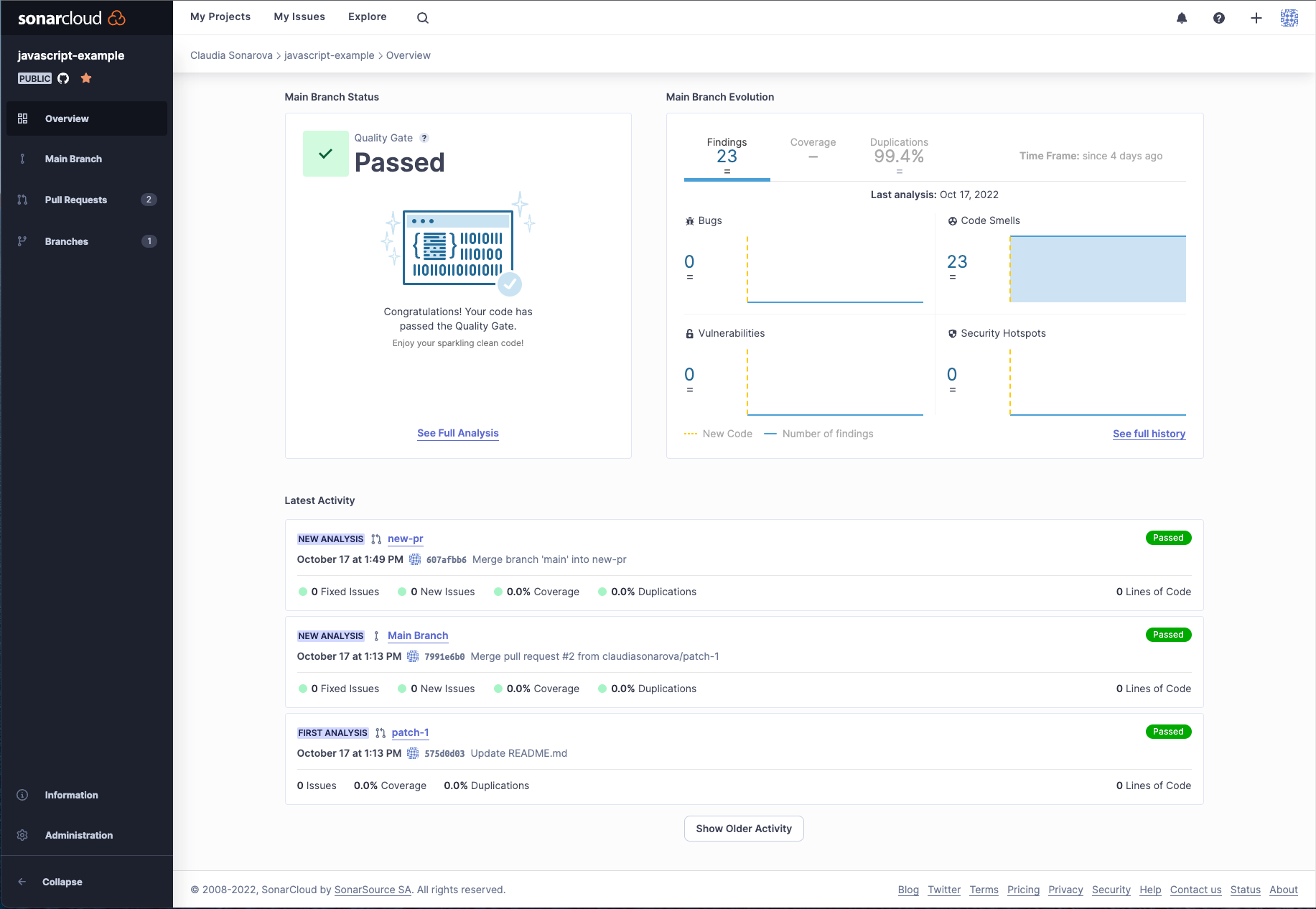Image resolution: width=1316 pixels, height=909 pixels.
Task: Click the Branches sidebar icon
Action: point(22,241)
